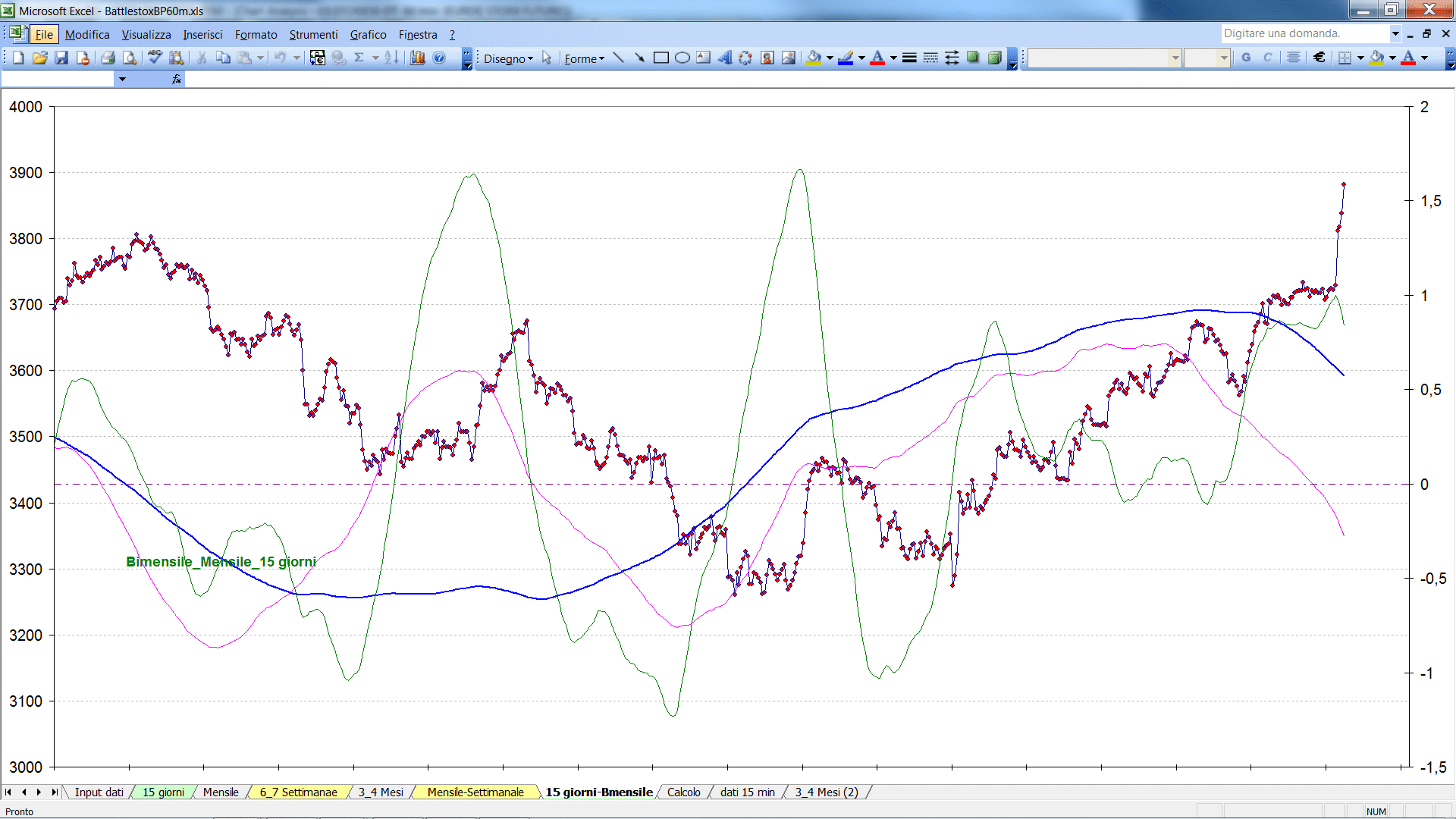Click the Open folder icon
Viewport: 1456px width, 819px height.
(x=40, y=58)
